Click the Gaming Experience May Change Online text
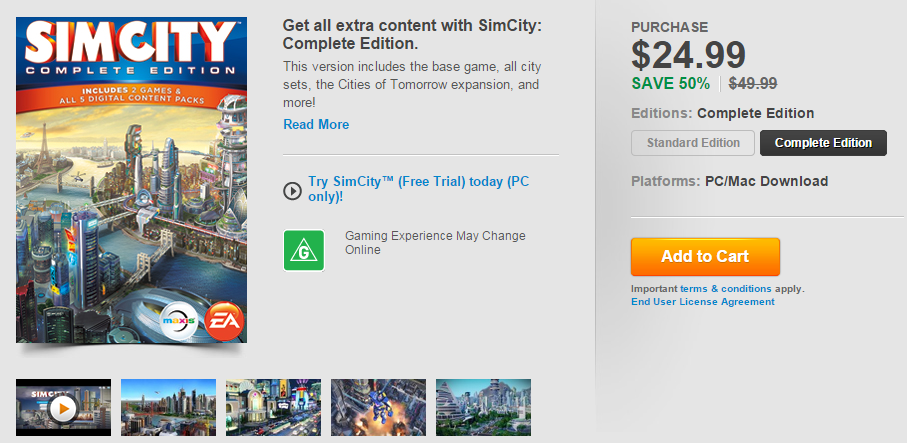907x443 pixels. coord(435,243)
